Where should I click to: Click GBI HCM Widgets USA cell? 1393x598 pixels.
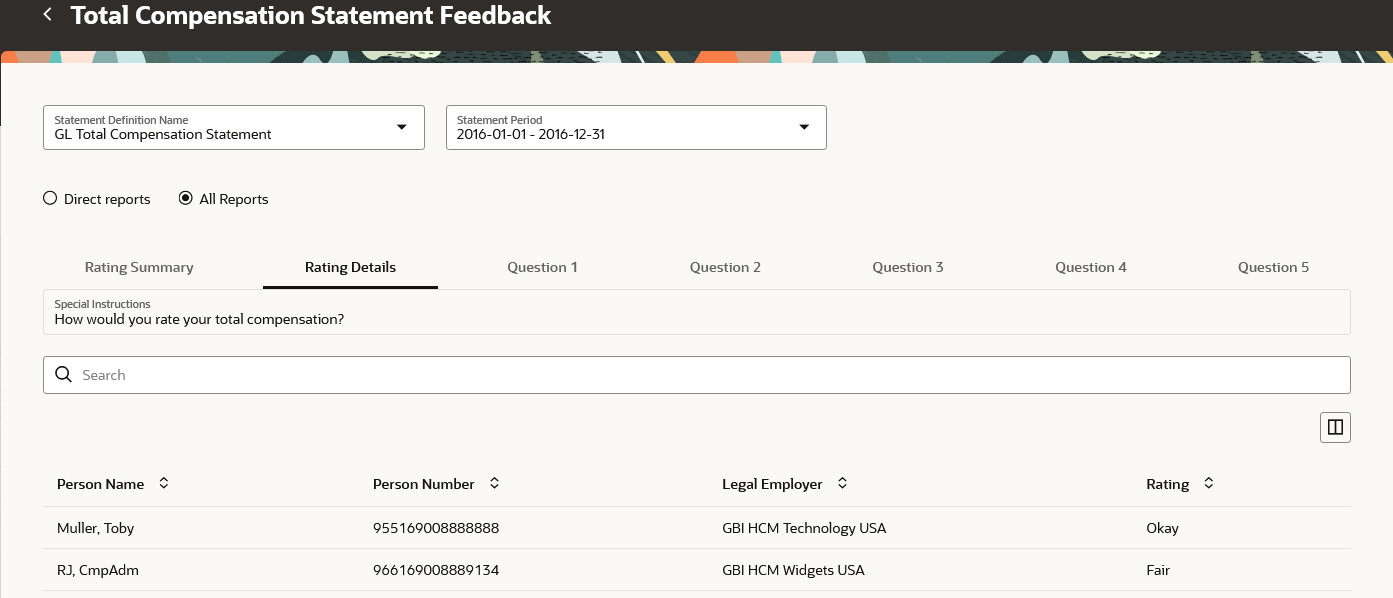click(x=793, y=570)
